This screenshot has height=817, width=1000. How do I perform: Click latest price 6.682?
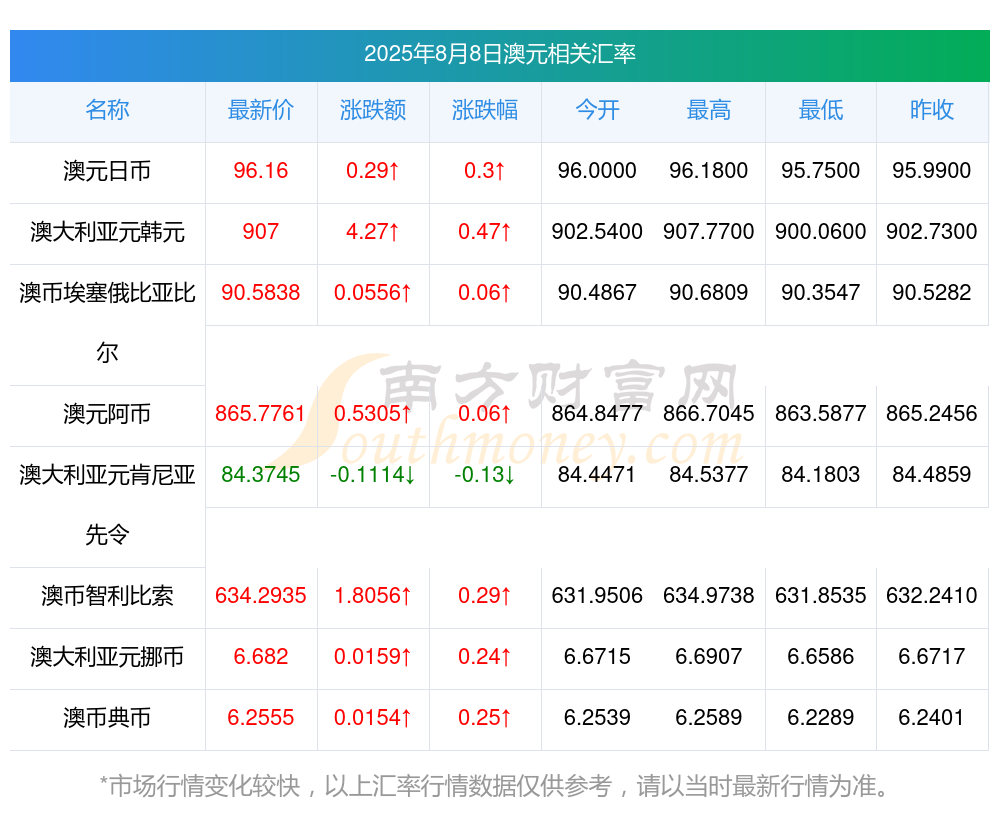[260, 656]
